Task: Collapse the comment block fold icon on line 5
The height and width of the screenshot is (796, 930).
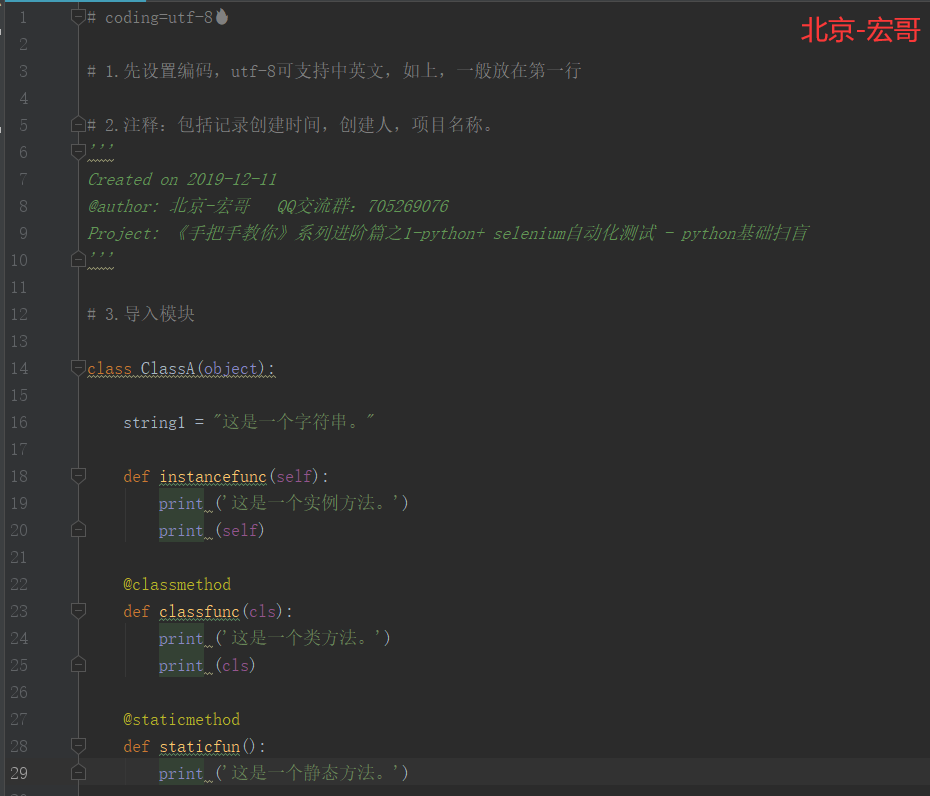Action: pyautogui.click(x=78, y=125)
